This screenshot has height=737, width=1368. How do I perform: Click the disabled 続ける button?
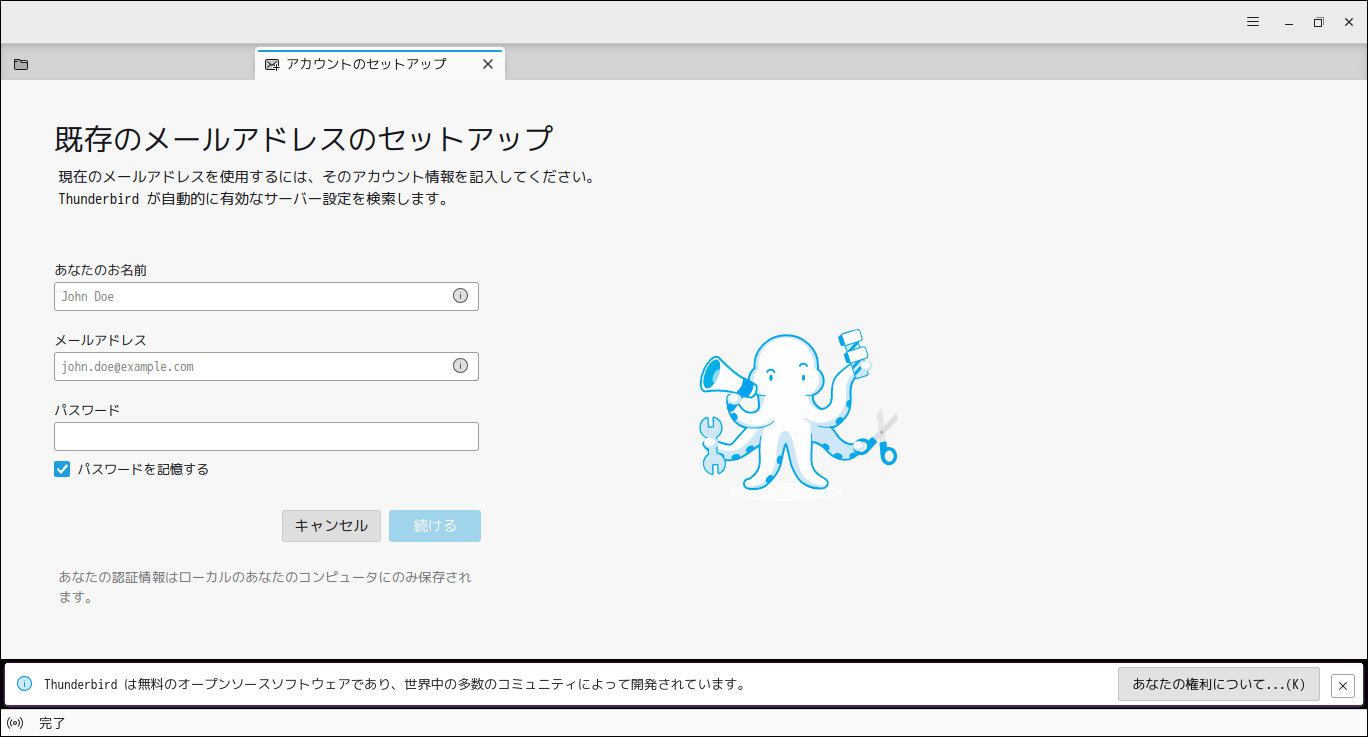click(x=434, y=525)
